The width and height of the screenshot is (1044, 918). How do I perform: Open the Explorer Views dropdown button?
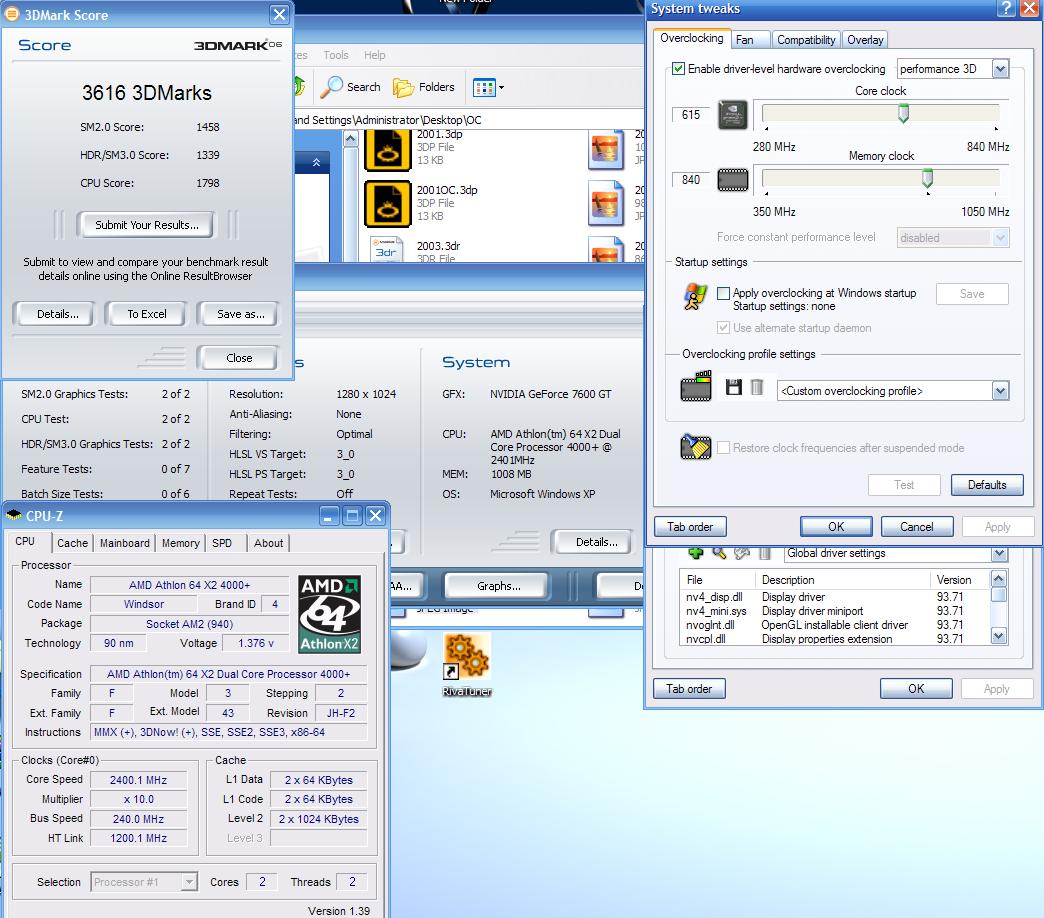pos(488,87)
